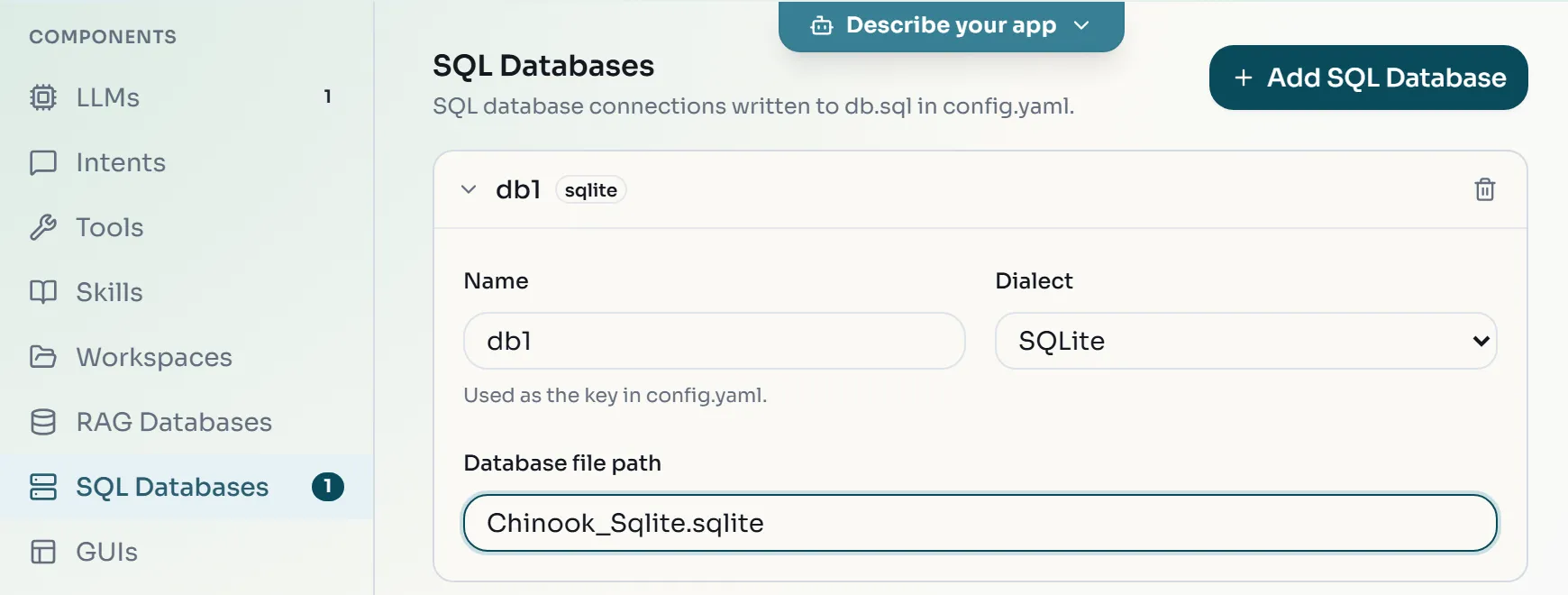Image resolution: width=1568 pixels, height=595 pixels.
Task: Click the RAG Databases cylinder icon
Action: [x=42, y=422]
